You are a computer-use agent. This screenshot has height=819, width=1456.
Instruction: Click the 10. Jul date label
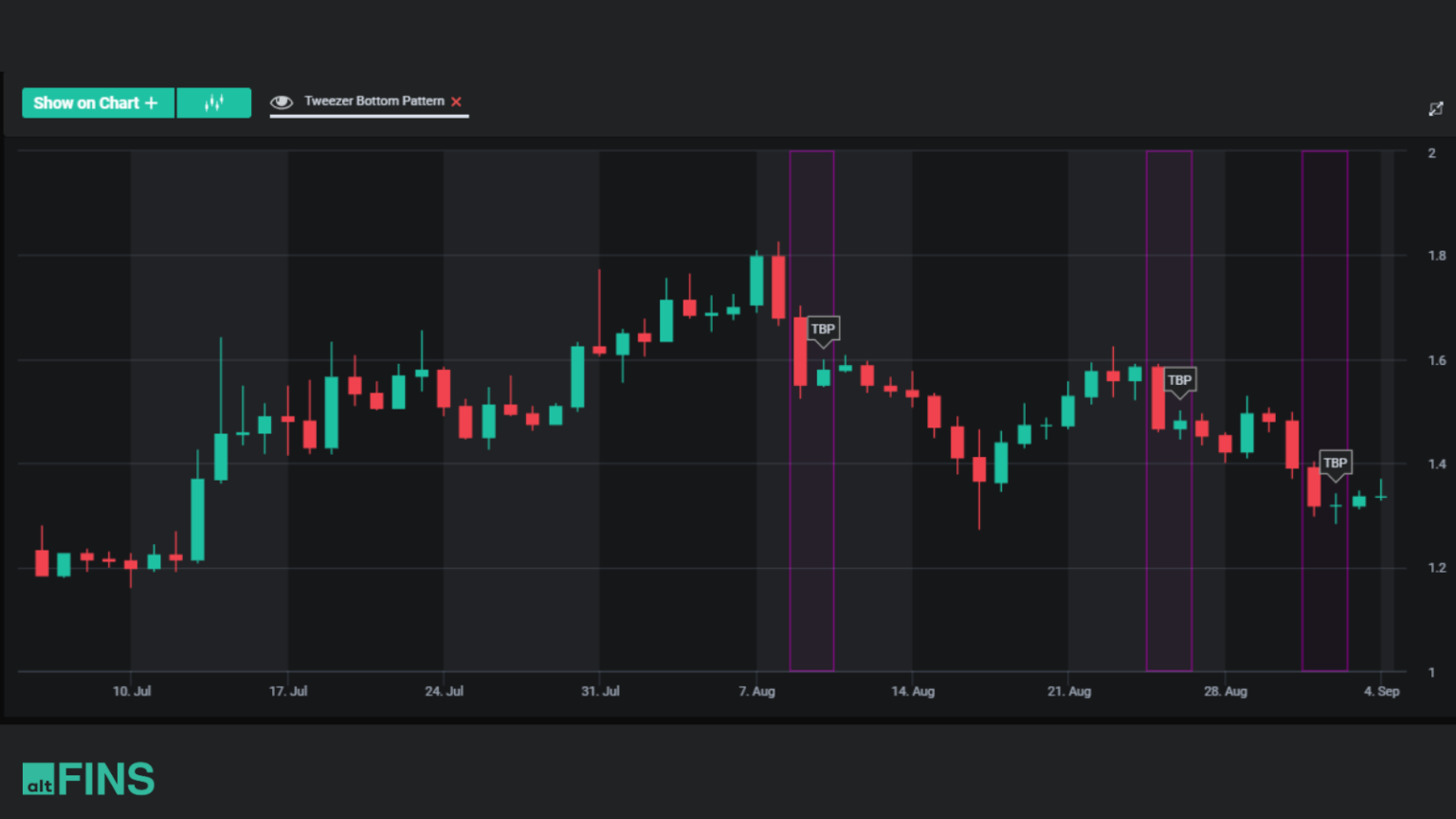click(133, 691)
